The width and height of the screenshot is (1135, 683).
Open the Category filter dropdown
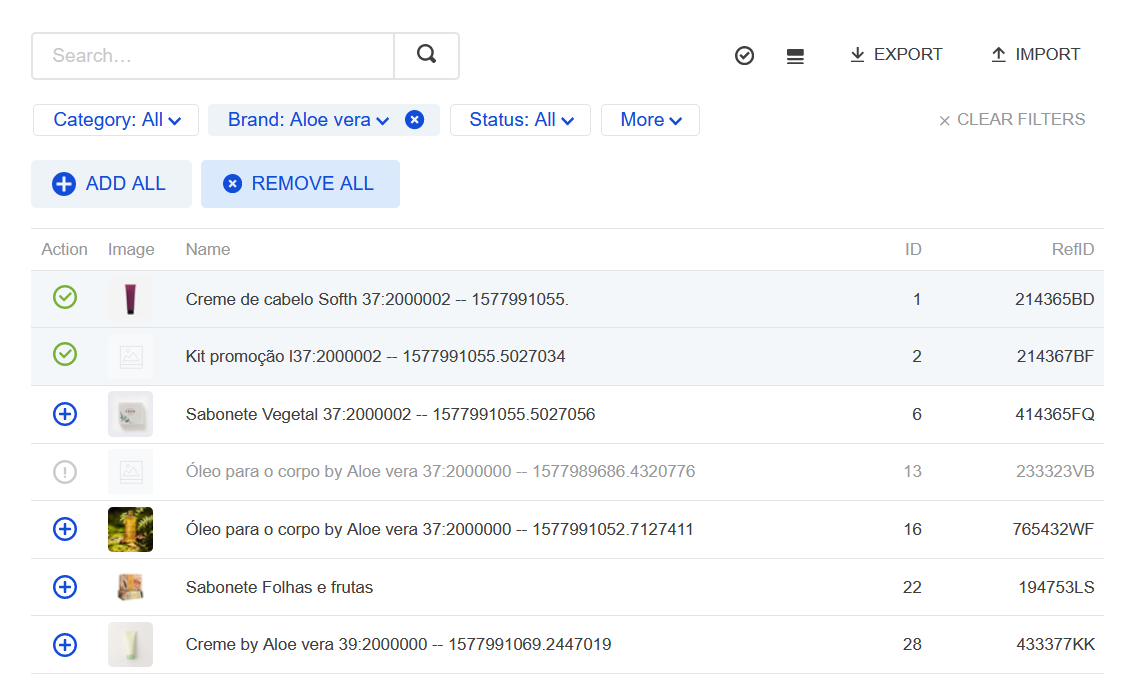pos(115,118)
